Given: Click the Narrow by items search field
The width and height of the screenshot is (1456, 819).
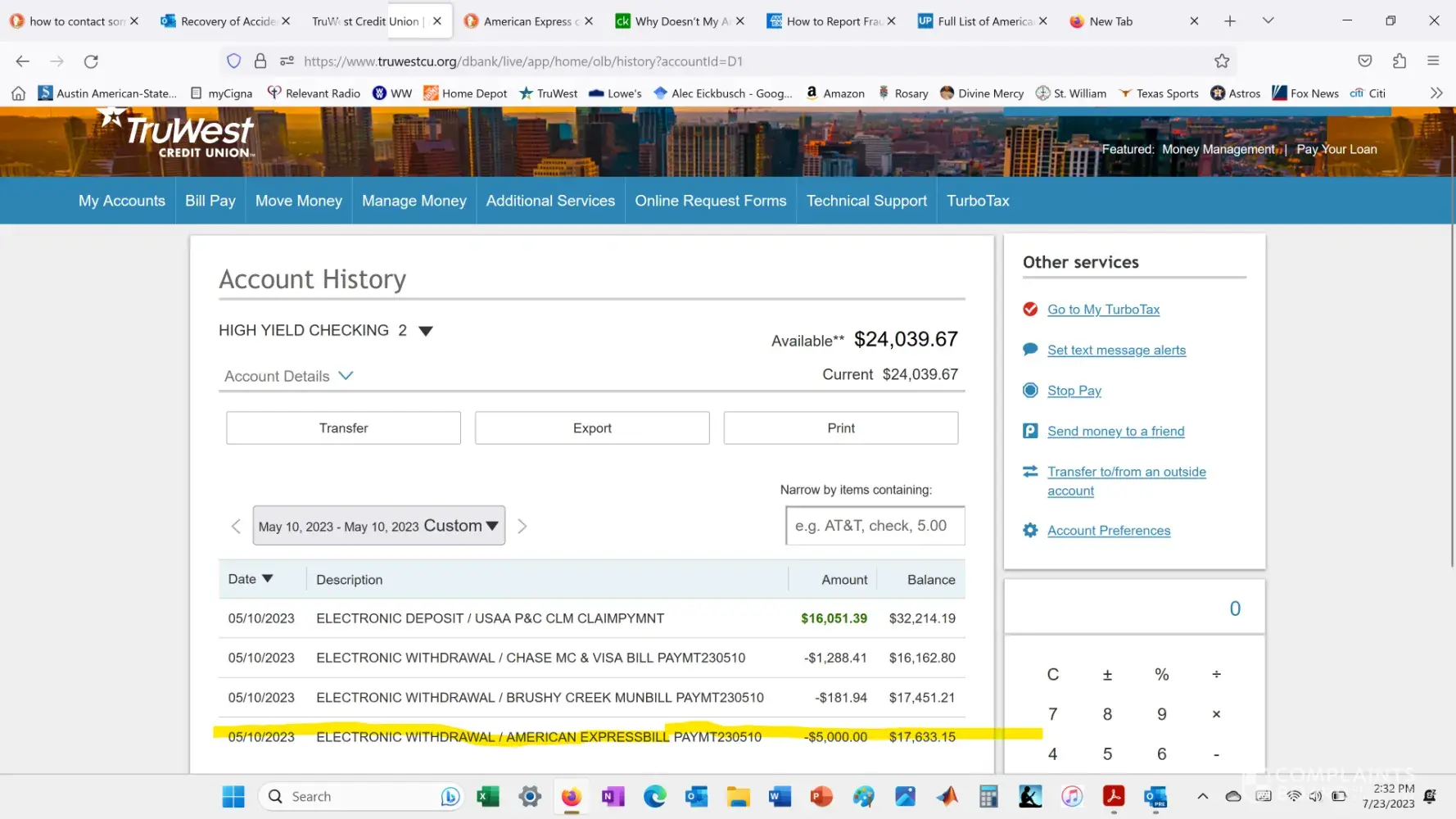Looking at the screenshot, I should [x=874, y=526].
